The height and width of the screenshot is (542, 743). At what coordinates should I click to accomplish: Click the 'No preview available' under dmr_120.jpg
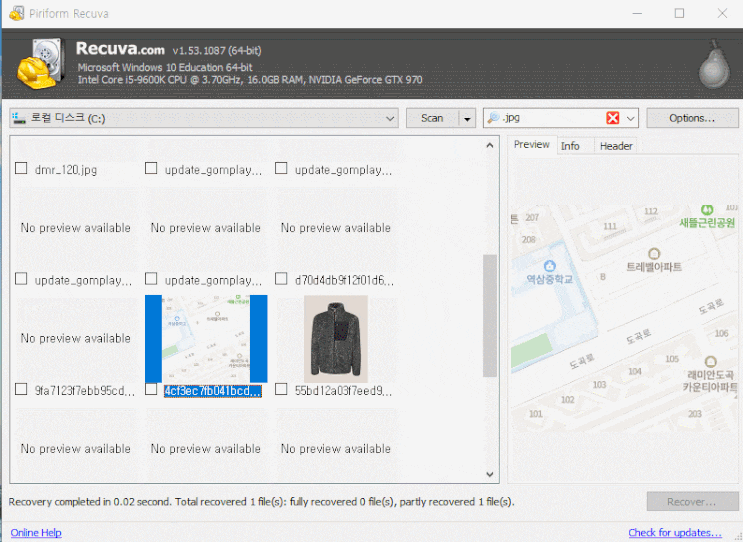coord(76,228)
